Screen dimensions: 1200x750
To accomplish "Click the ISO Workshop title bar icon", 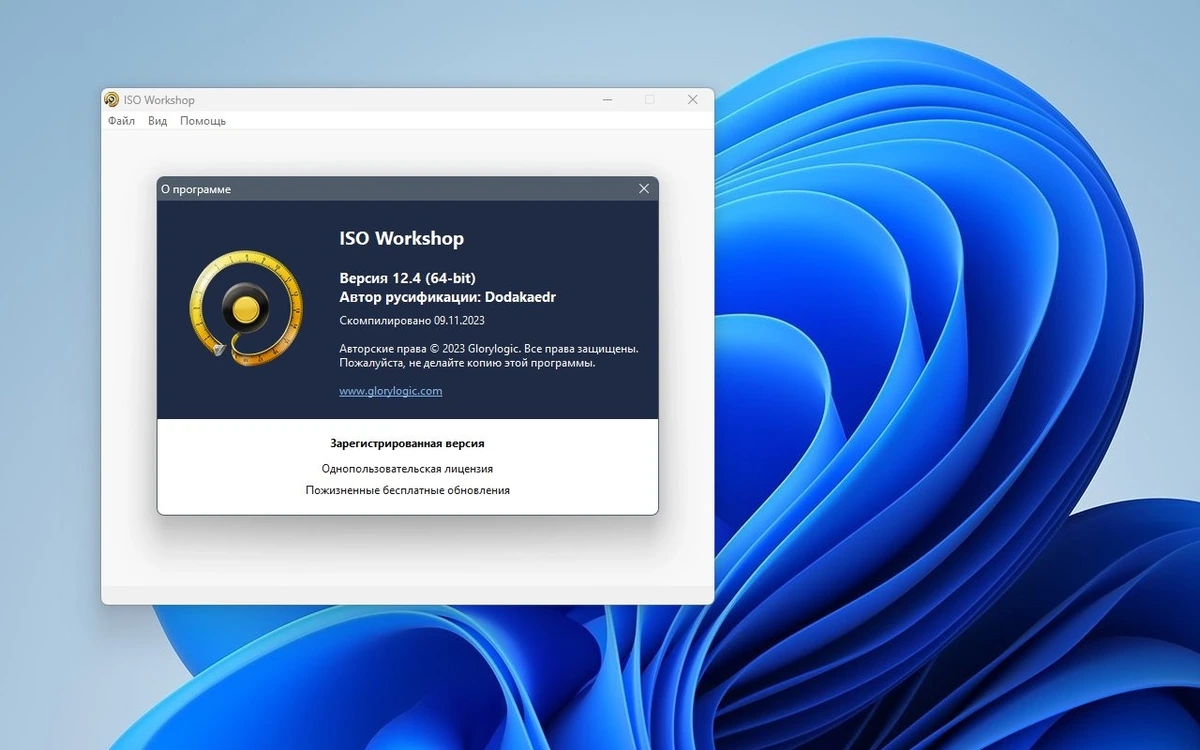I will 112,100.
